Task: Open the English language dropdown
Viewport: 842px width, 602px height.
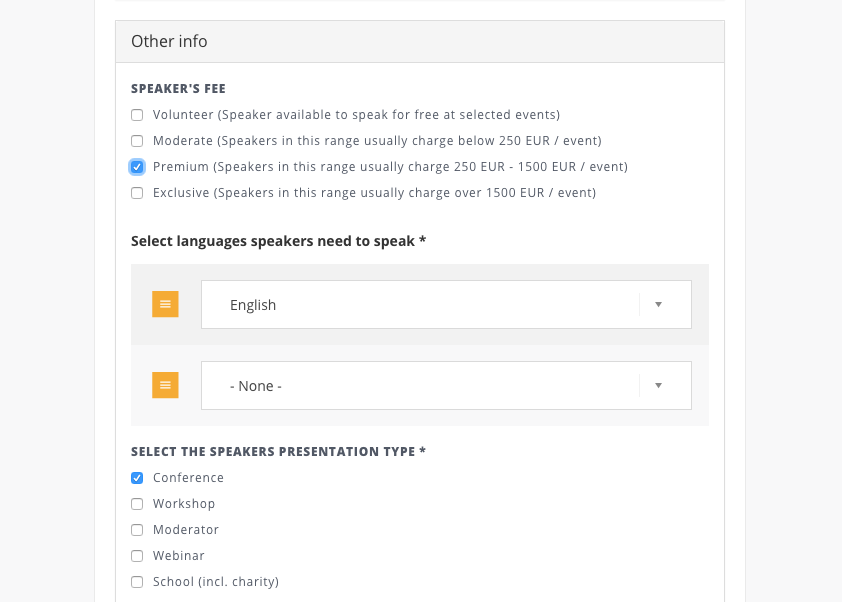Action: (420, 305)
